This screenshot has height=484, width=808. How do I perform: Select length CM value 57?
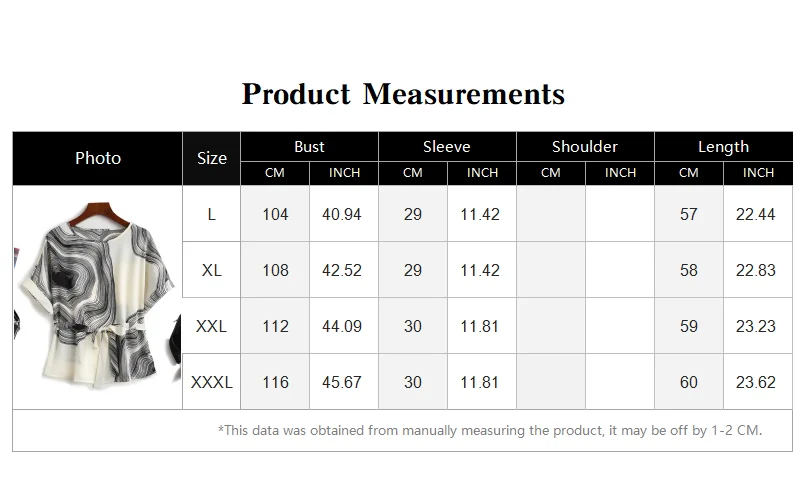(x=689, y=214)
